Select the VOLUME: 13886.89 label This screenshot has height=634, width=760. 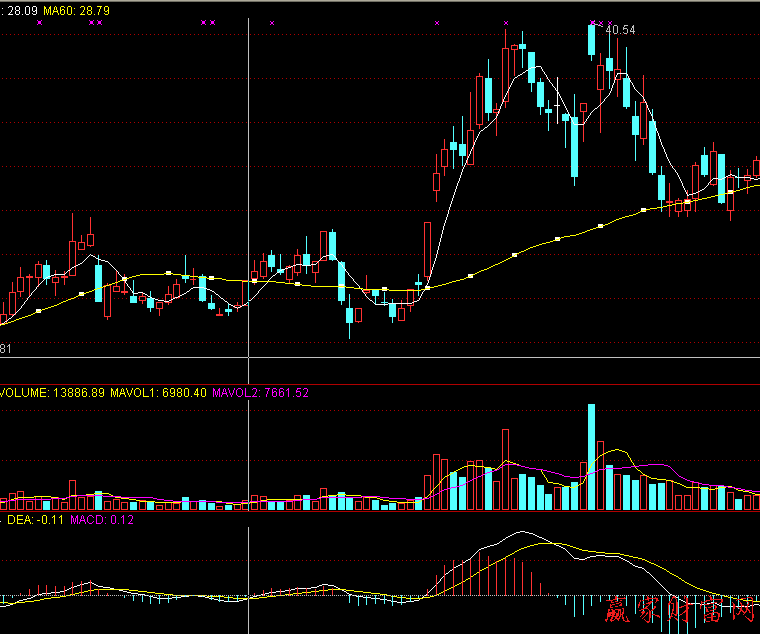coord(53,393)
